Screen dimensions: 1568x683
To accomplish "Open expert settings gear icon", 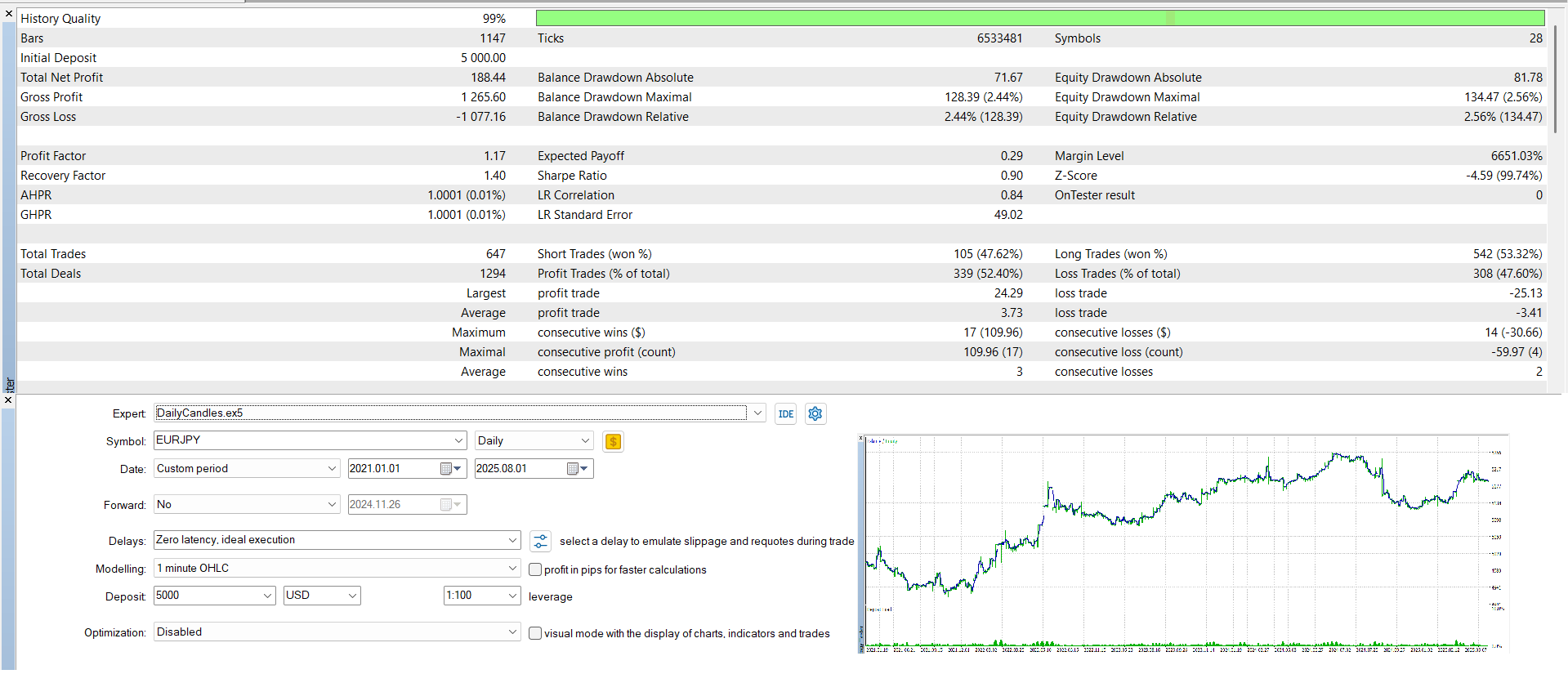I will [x=815, y=413].
